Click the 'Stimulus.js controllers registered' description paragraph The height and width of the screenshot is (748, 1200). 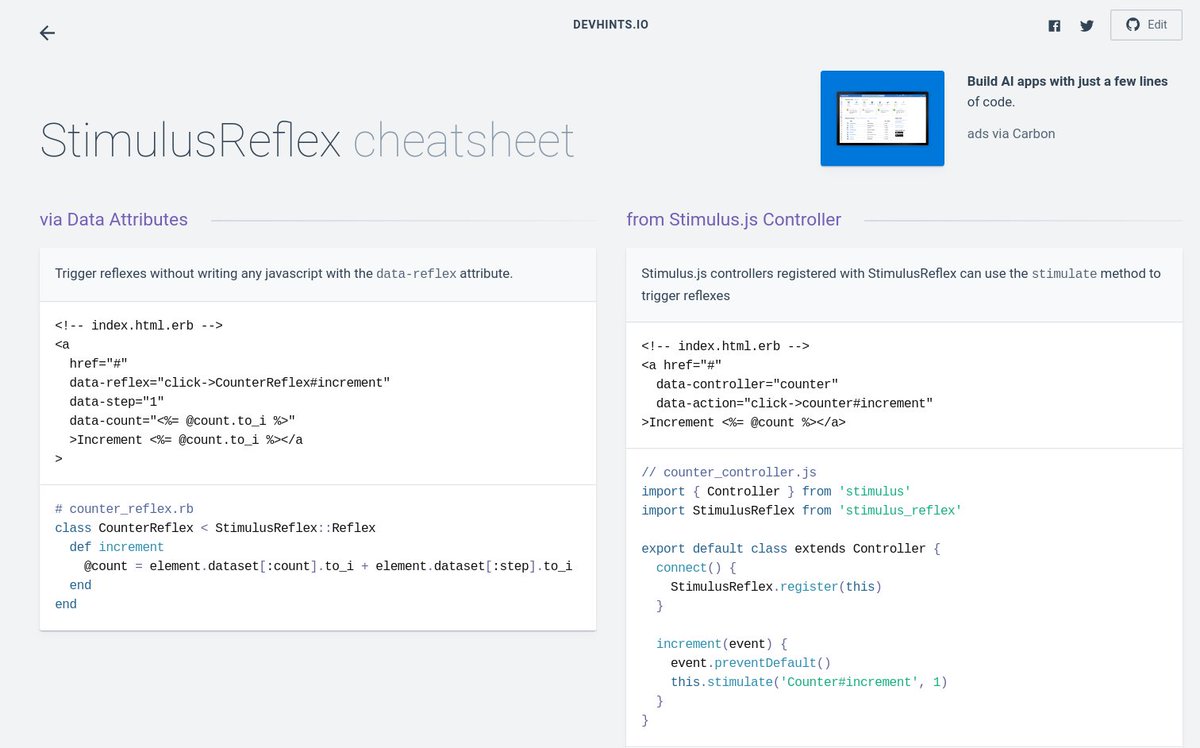[901, 284]
